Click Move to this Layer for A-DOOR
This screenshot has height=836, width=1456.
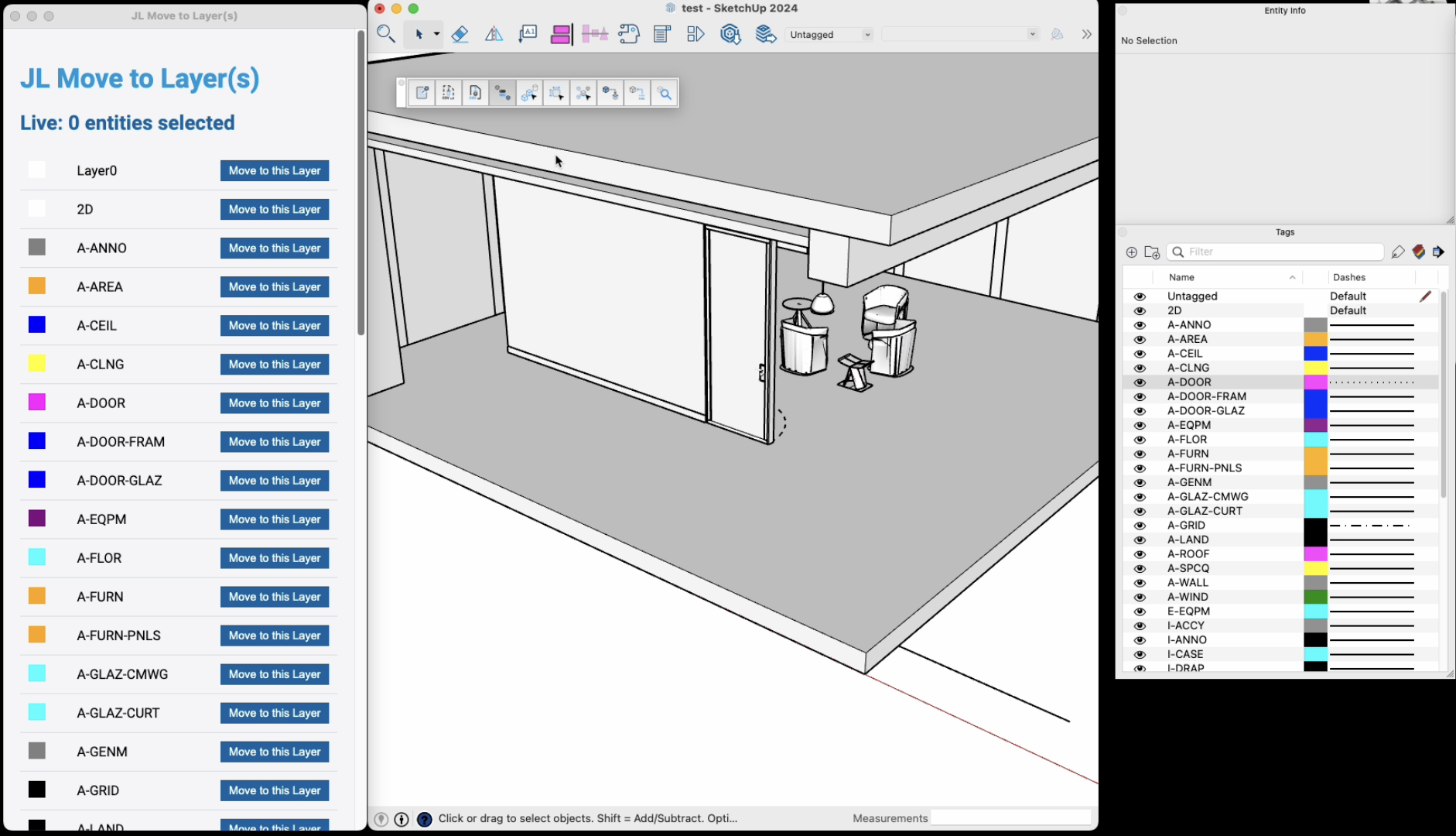(x=275, y=403)
